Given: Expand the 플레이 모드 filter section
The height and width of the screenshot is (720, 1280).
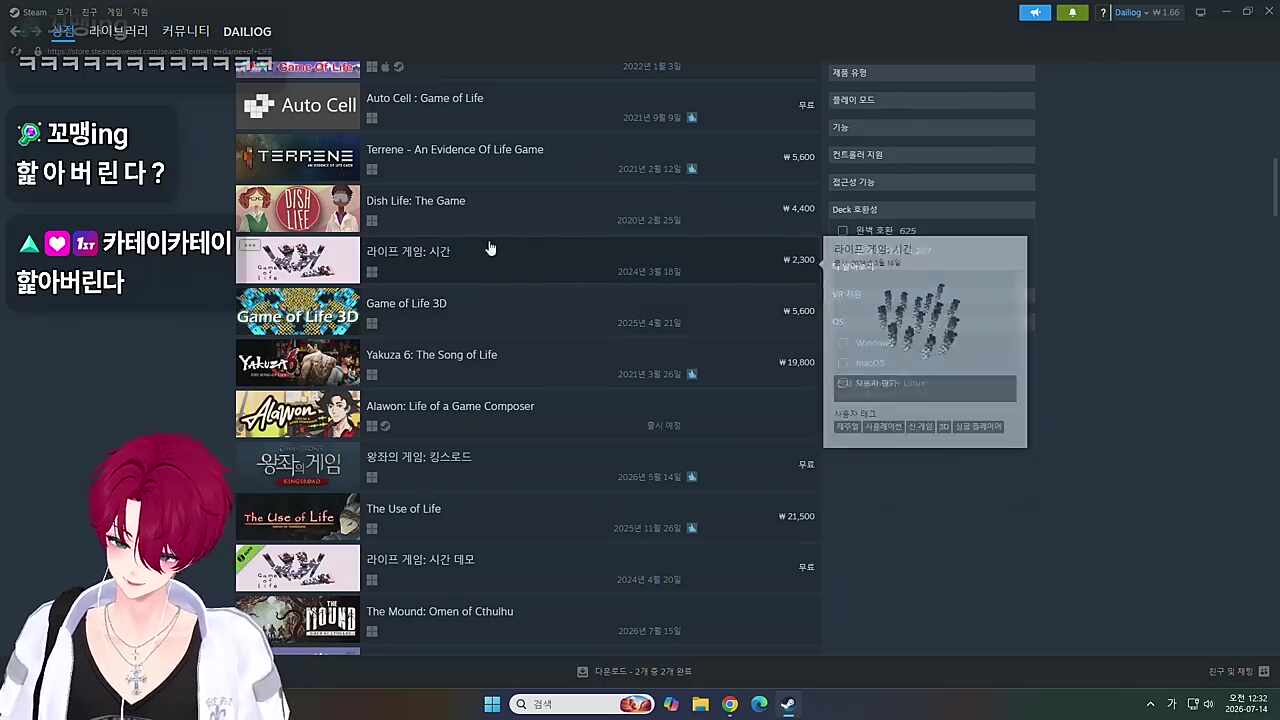Looking at the screenshot, I should 932,100.
